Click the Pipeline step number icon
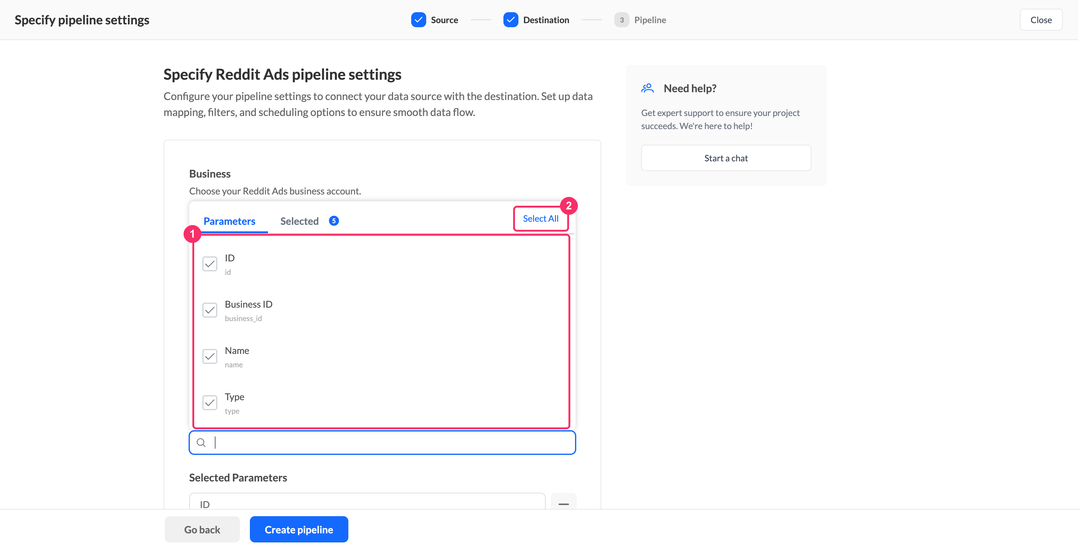 pos(622,20)
